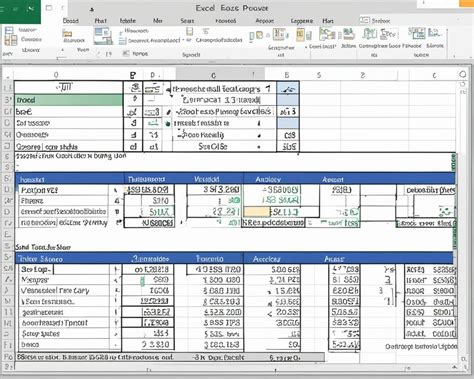
Task: Select column header 'S'
Action: click(319, 75)
